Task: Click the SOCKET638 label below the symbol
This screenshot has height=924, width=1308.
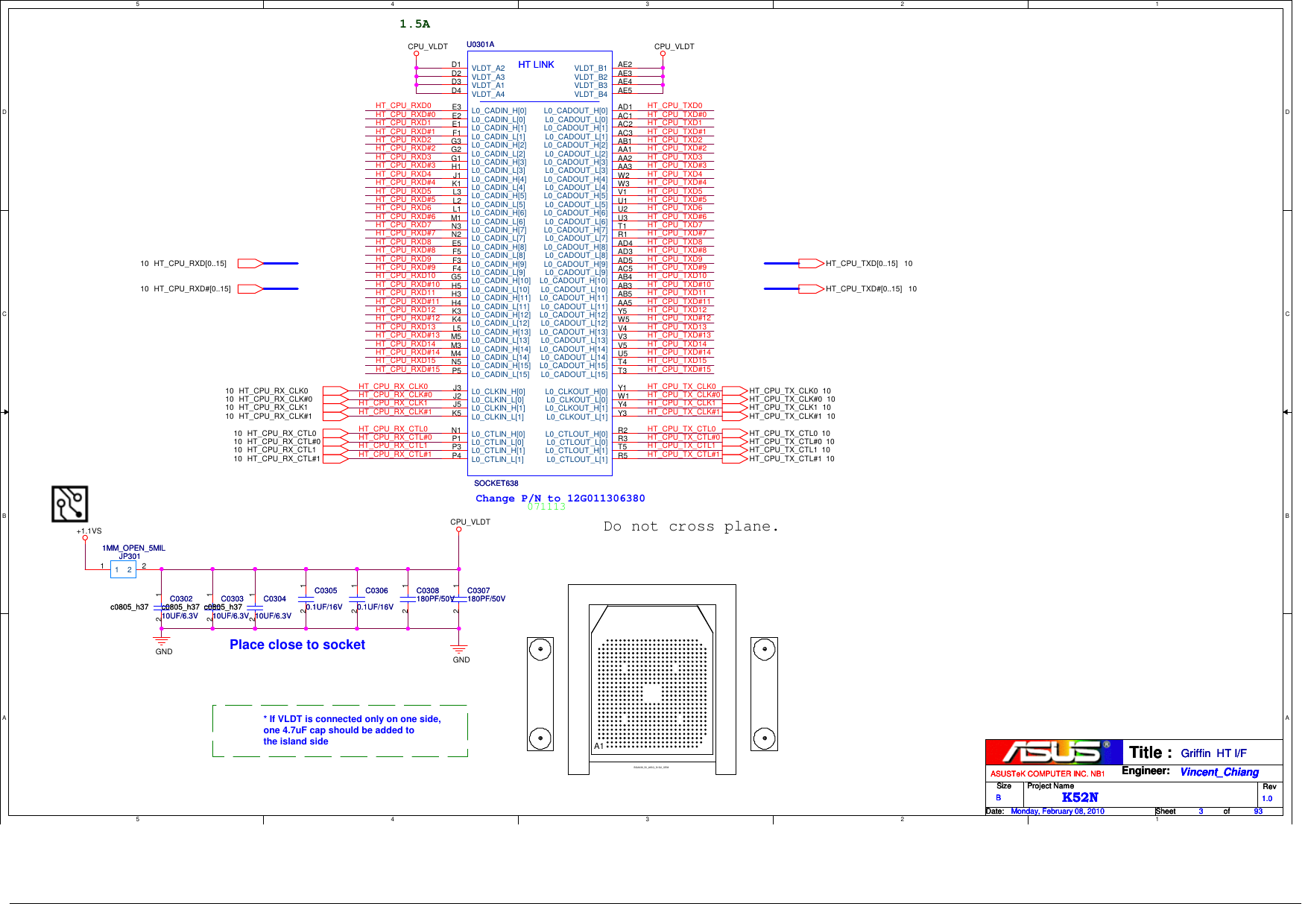Action: (x=496, y=483)
